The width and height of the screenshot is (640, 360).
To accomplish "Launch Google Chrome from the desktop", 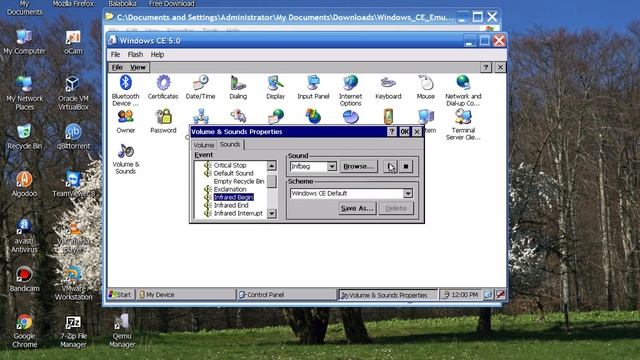I will pos(24,331).
